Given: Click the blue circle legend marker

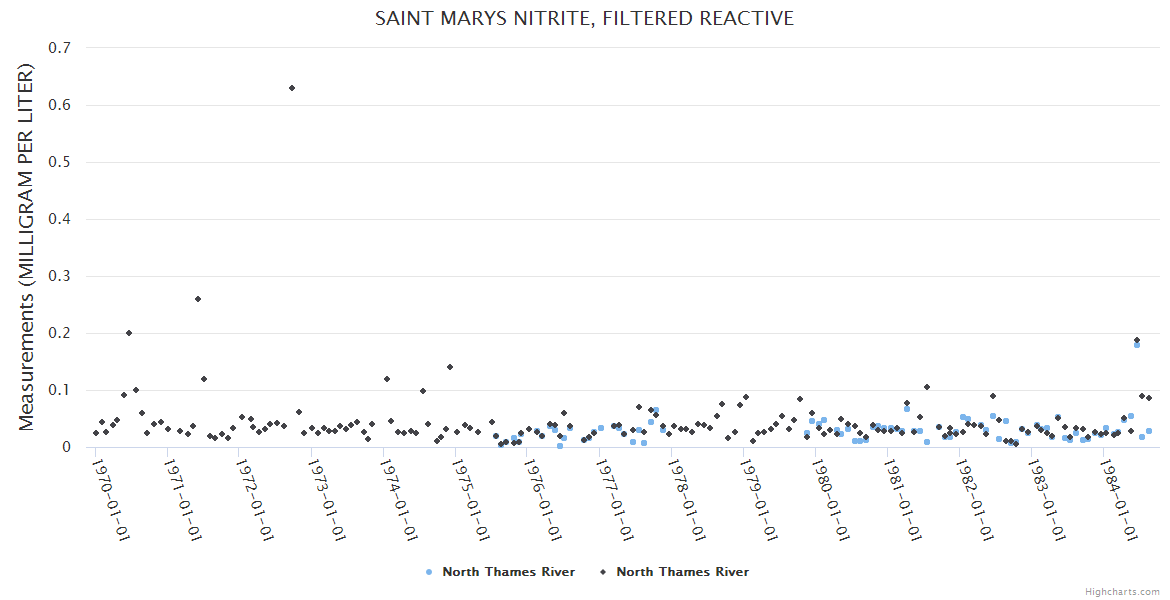Looking at the screenshot, I should 429,572.
